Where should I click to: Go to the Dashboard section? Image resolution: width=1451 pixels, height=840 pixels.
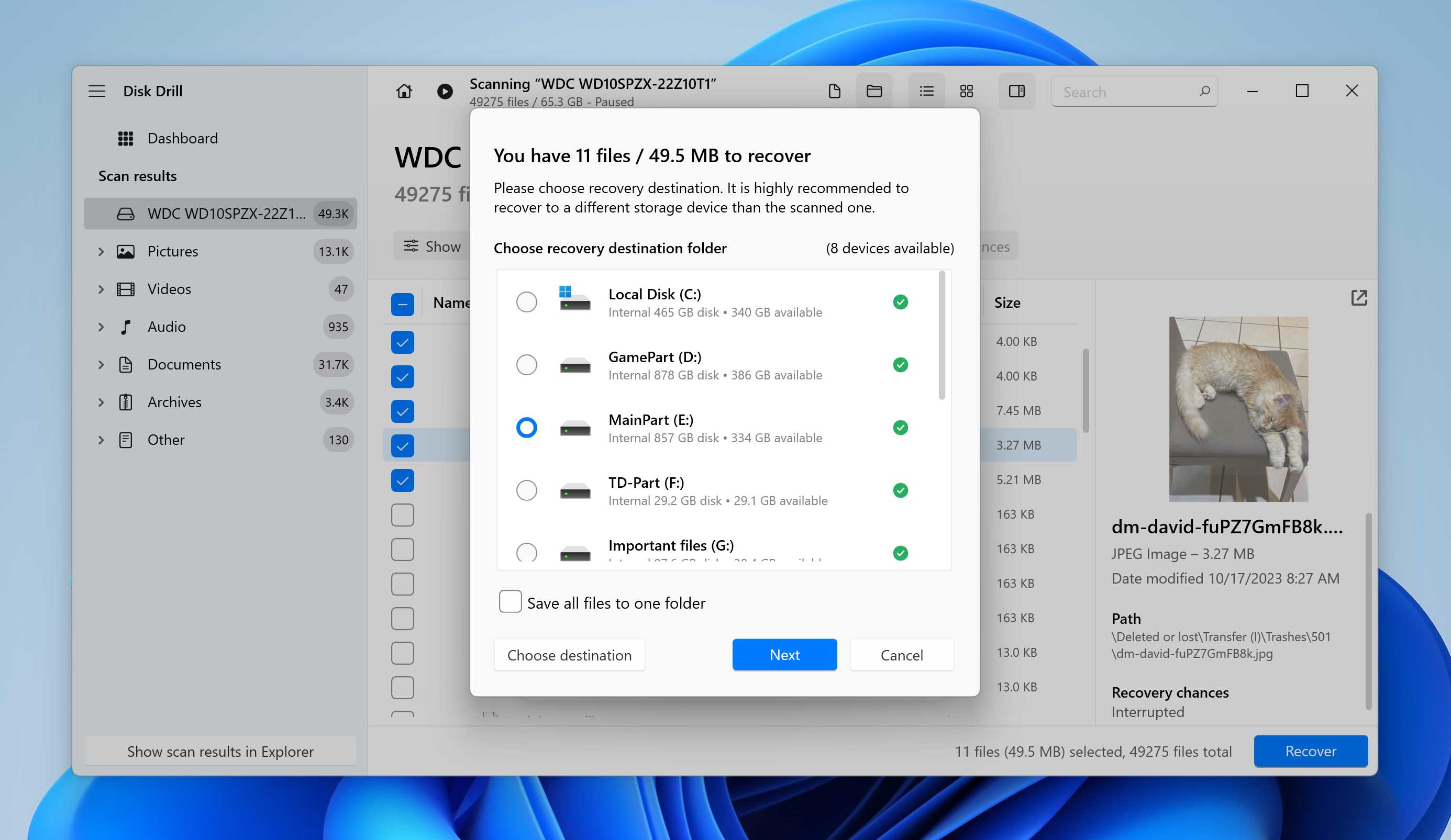pyautogui.click(x=183, y=138)
